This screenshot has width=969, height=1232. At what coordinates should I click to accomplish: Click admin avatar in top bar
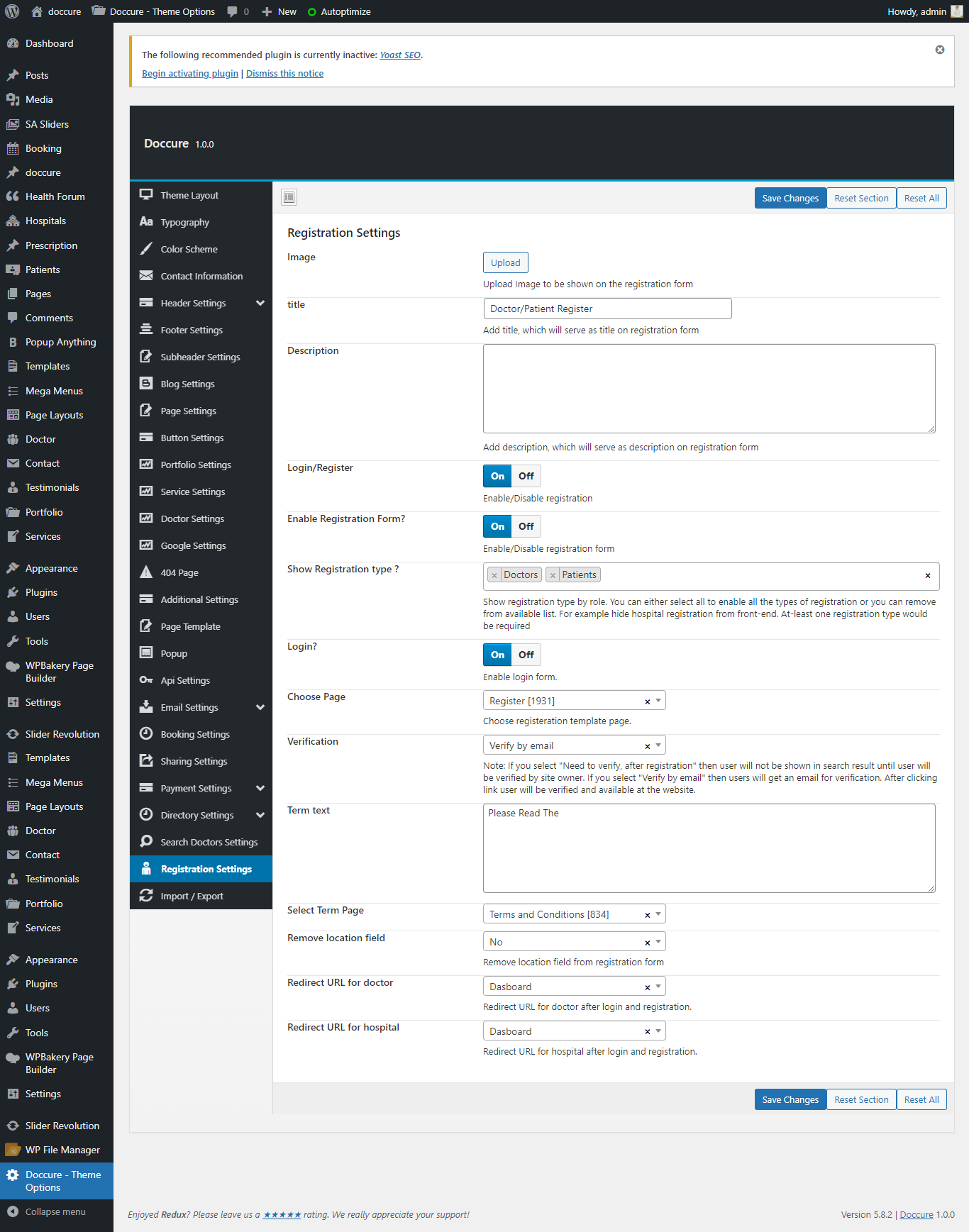[x=957, y=11]
